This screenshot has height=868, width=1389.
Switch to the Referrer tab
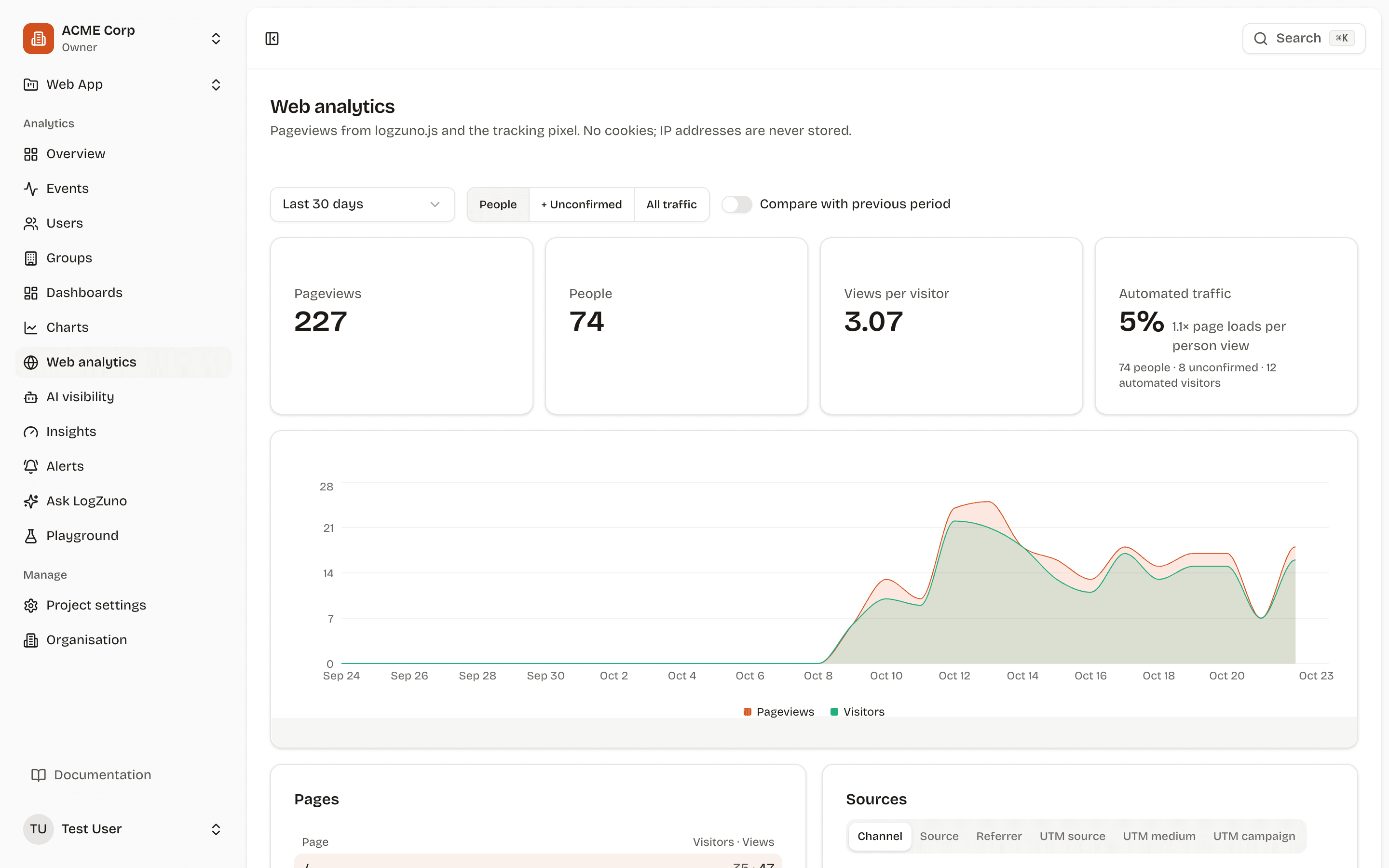click(999, 837)
